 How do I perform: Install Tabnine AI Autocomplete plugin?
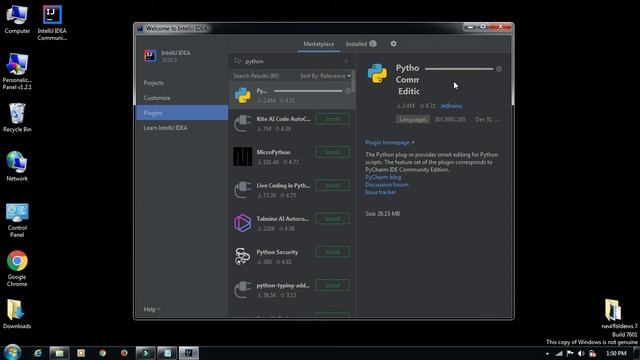coord(333,219)
